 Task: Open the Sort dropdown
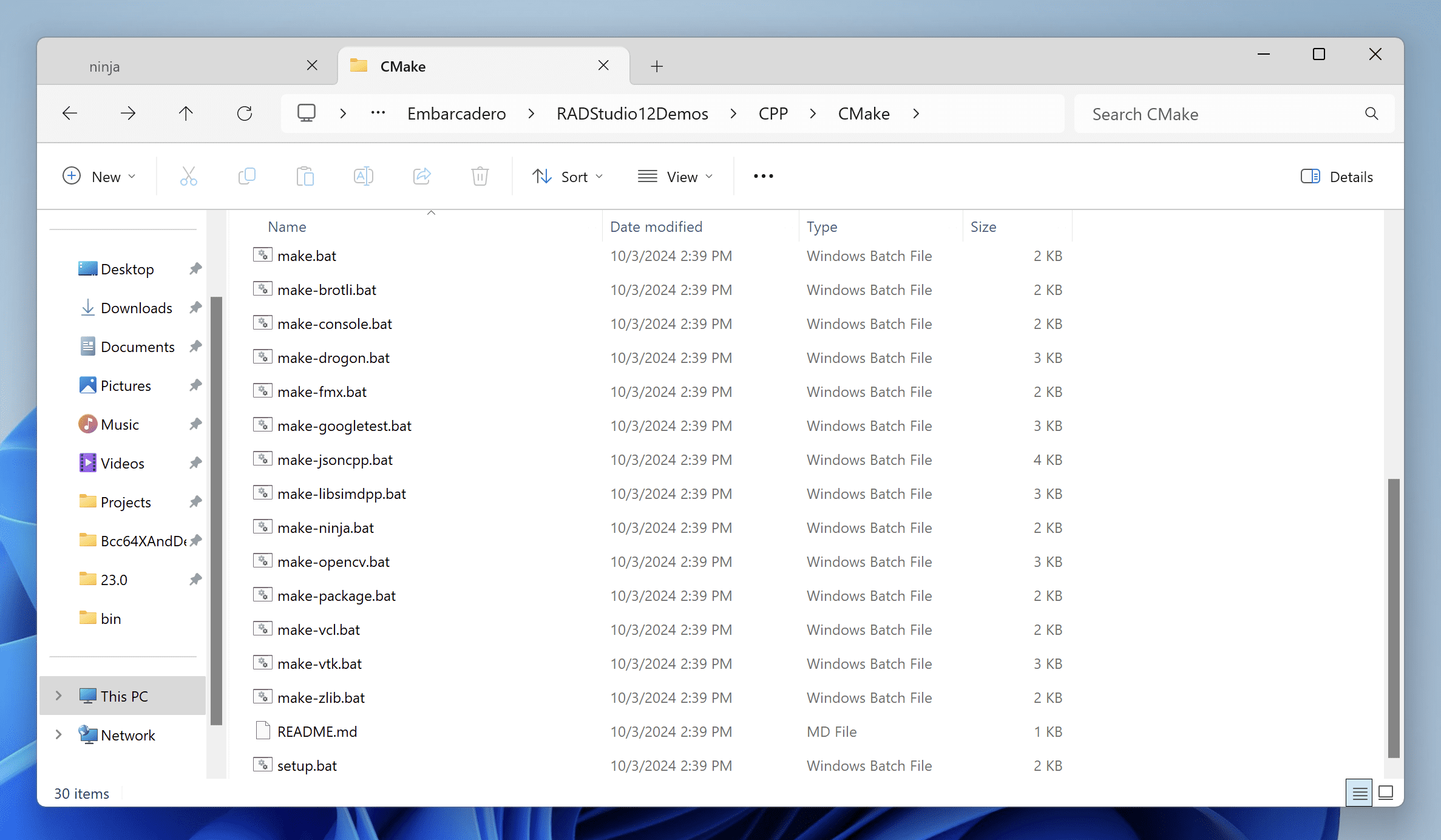[x=567, y=177]
